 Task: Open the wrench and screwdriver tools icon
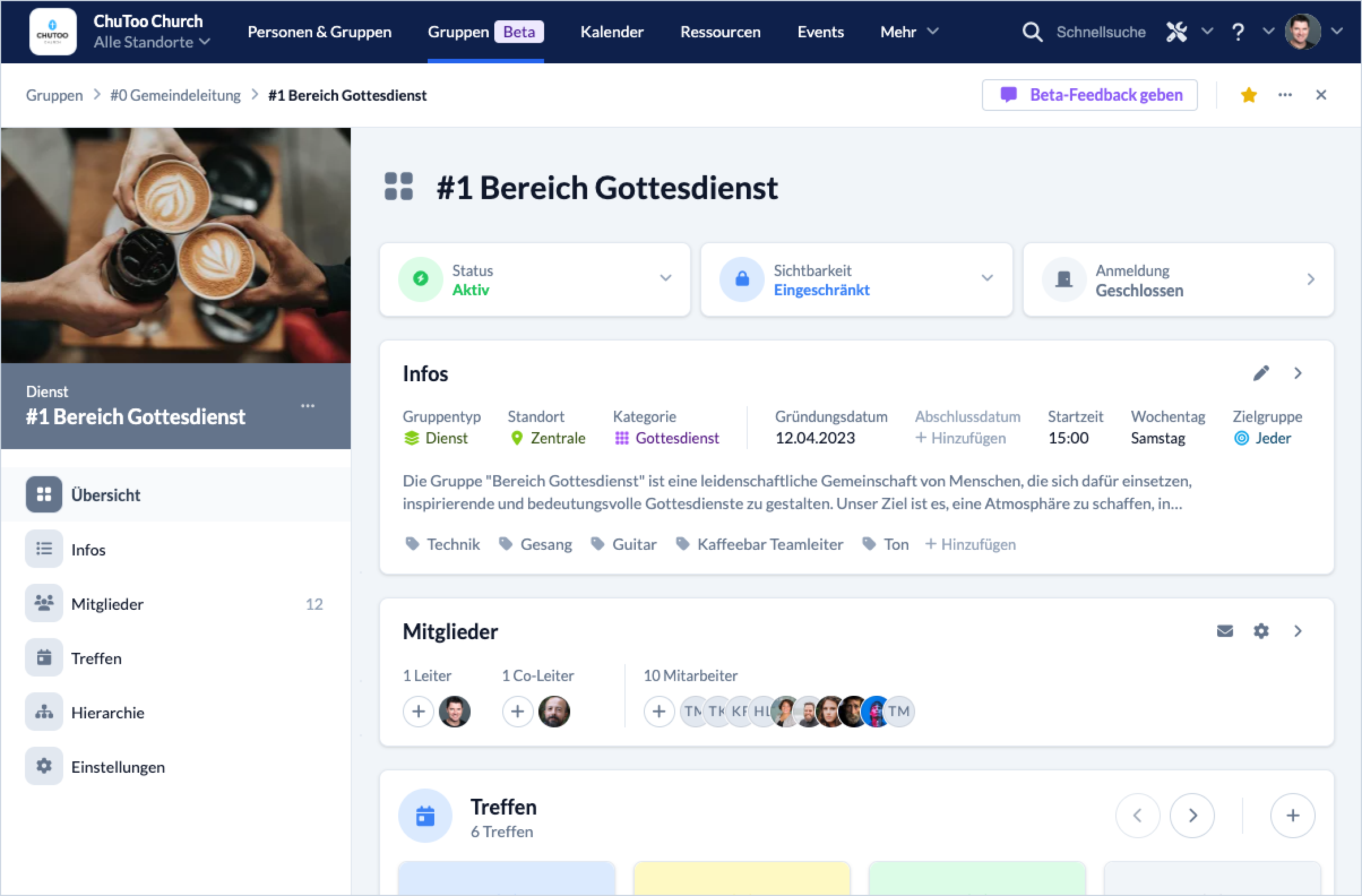(x=1176, y=32)
